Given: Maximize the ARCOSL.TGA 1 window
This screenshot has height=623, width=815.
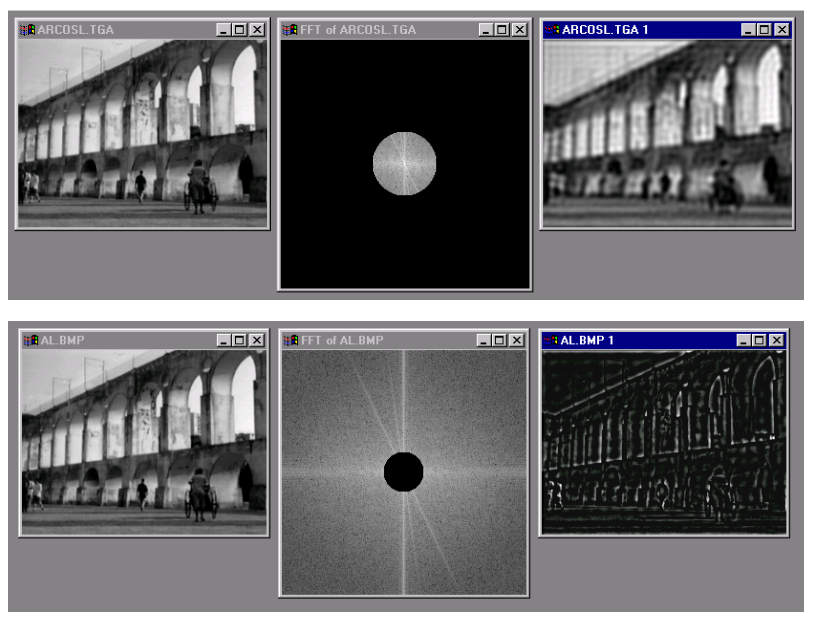Looking at the screenshot, I should [x=765, y=30].
